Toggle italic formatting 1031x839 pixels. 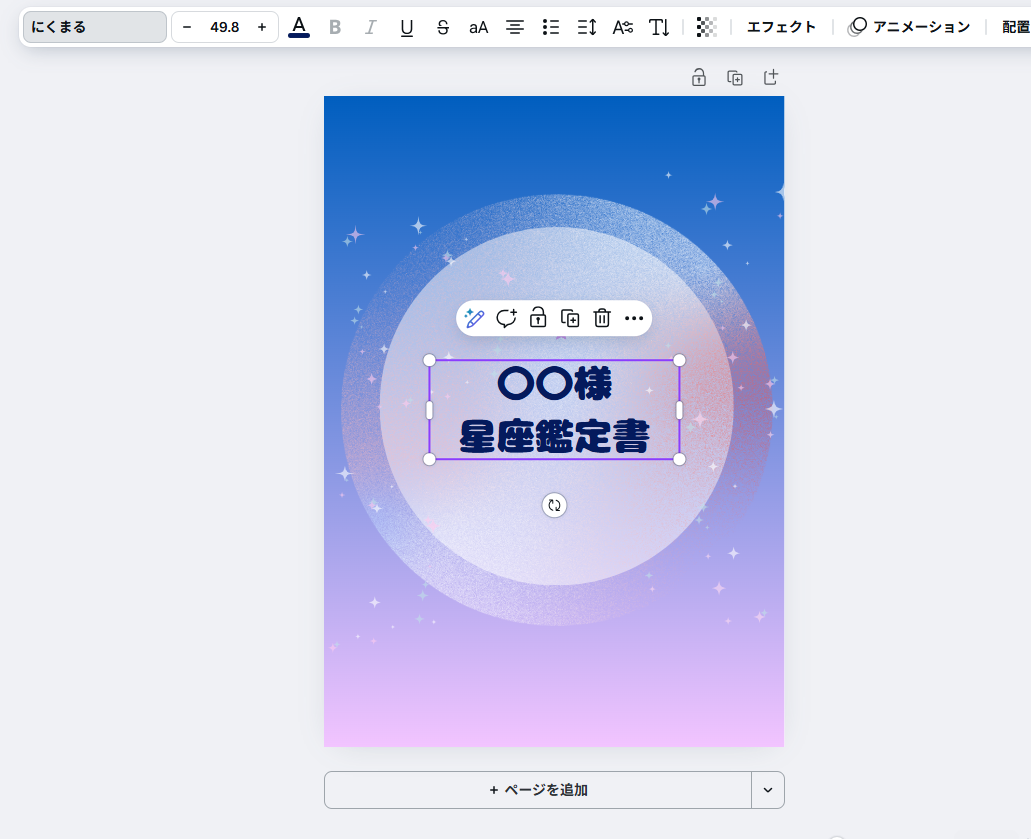point(371,27)
